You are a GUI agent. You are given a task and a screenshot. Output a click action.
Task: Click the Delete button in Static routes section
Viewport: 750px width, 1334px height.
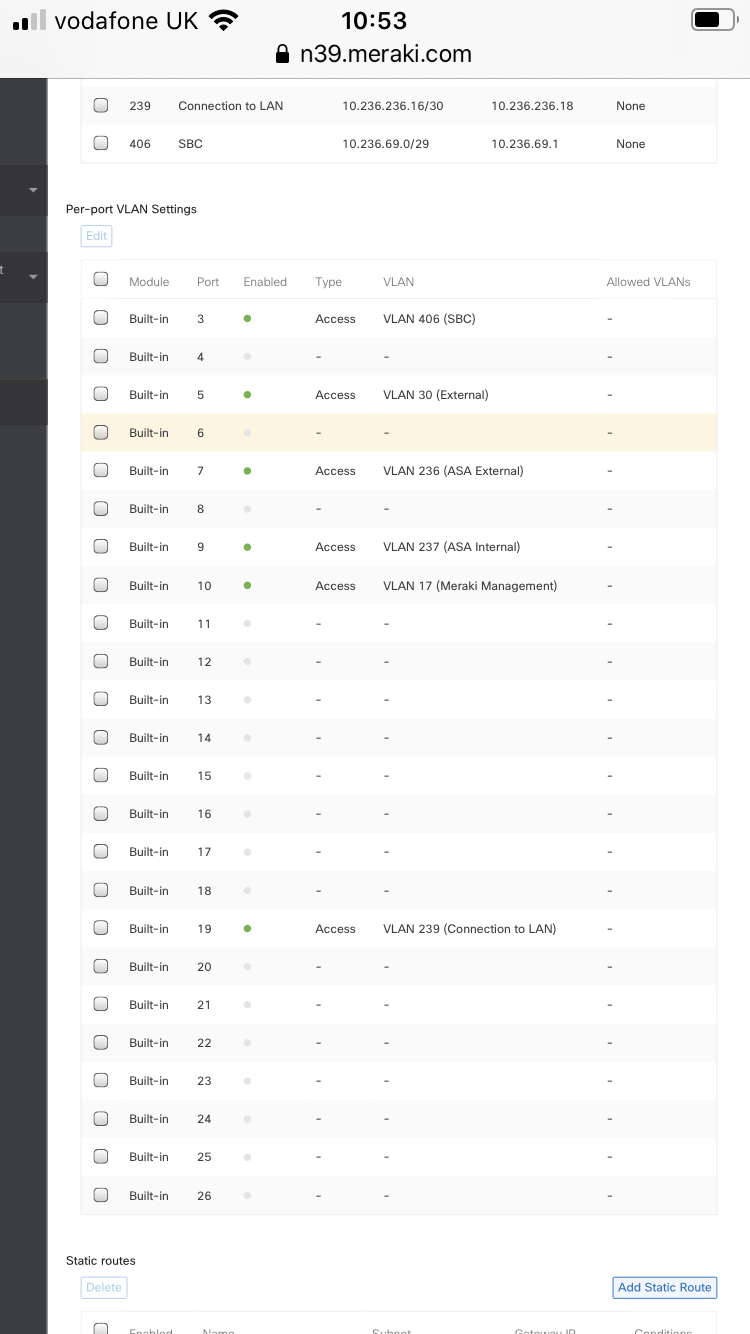pos(103,1287)
